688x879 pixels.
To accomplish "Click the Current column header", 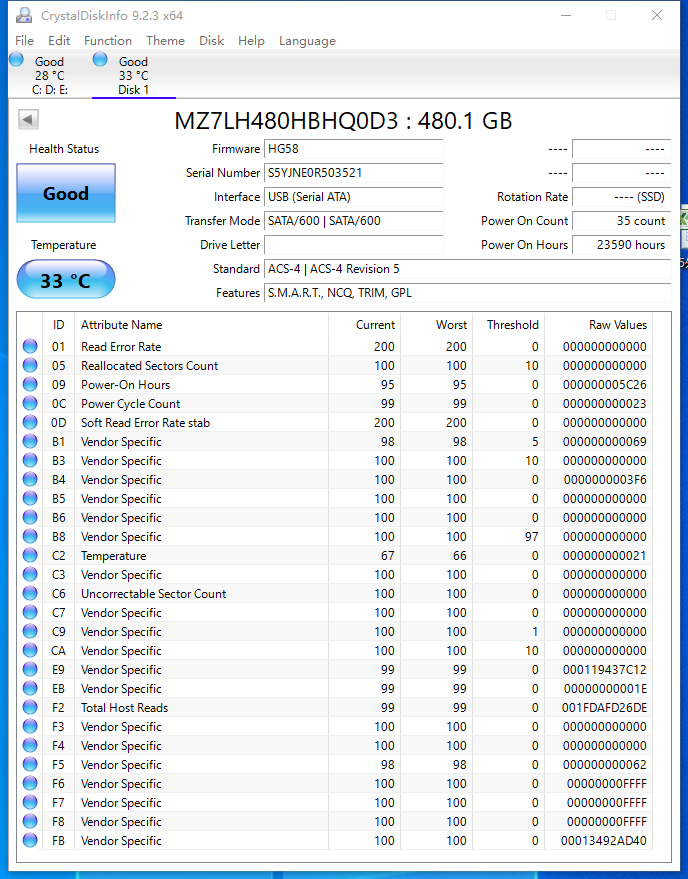I will pos(364,325).
